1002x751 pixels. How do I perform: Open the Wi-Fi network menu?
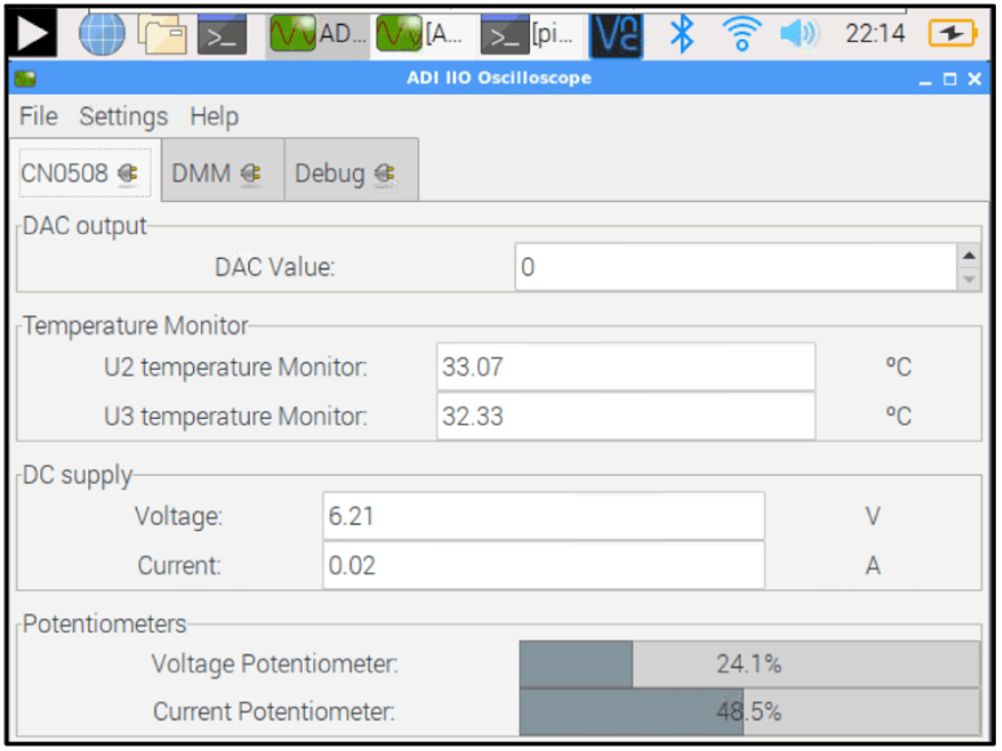point(741,34)
